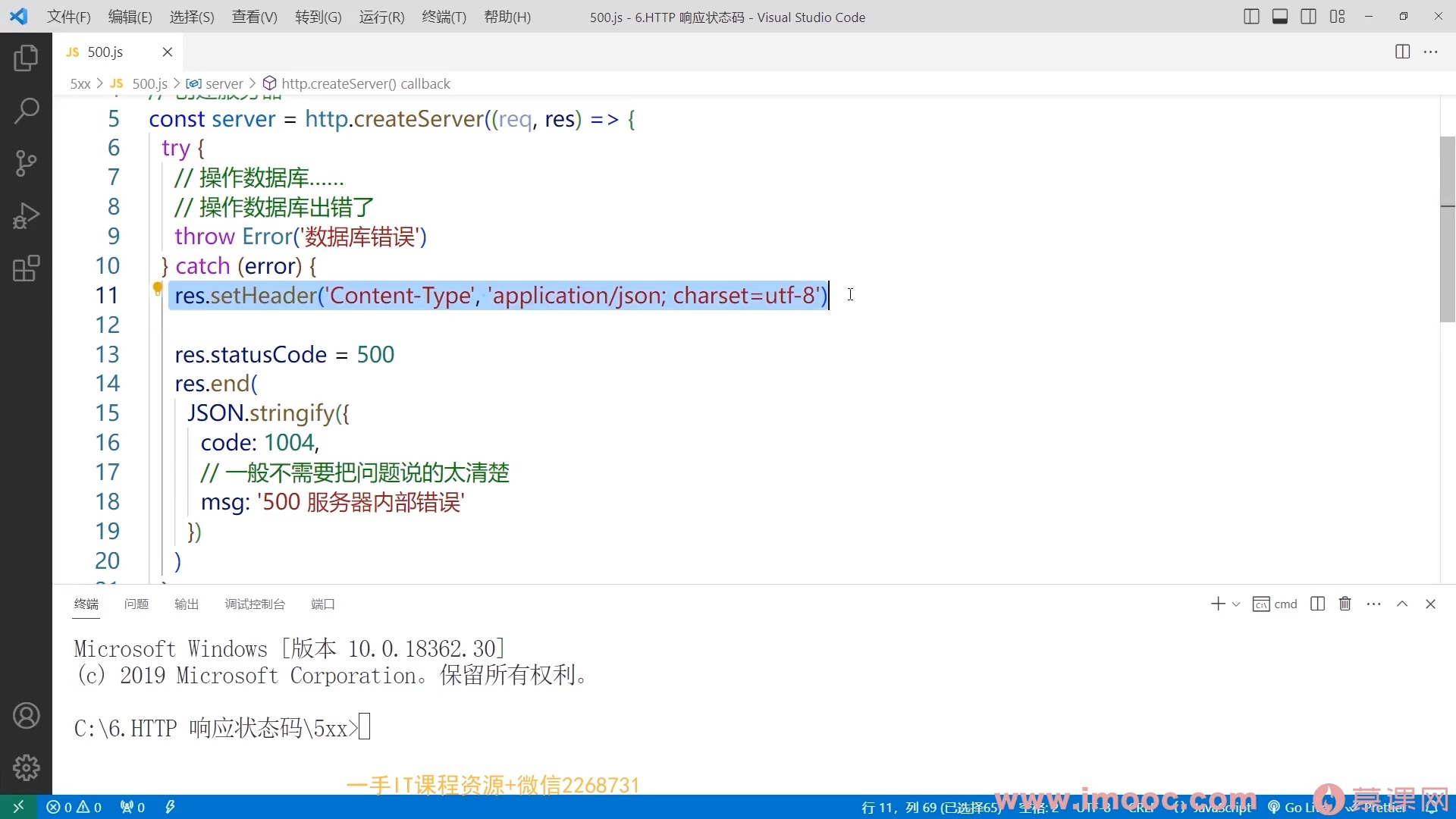Expand http.createServer() callback breadcrumb
This screenshot has width=1456, height=819.
tap(356, 83)
